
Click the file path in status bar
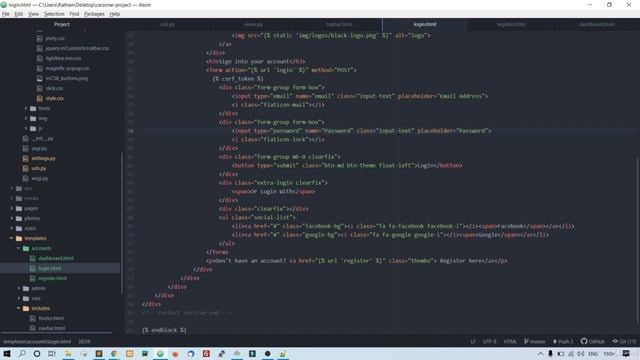tap(37, 342)
